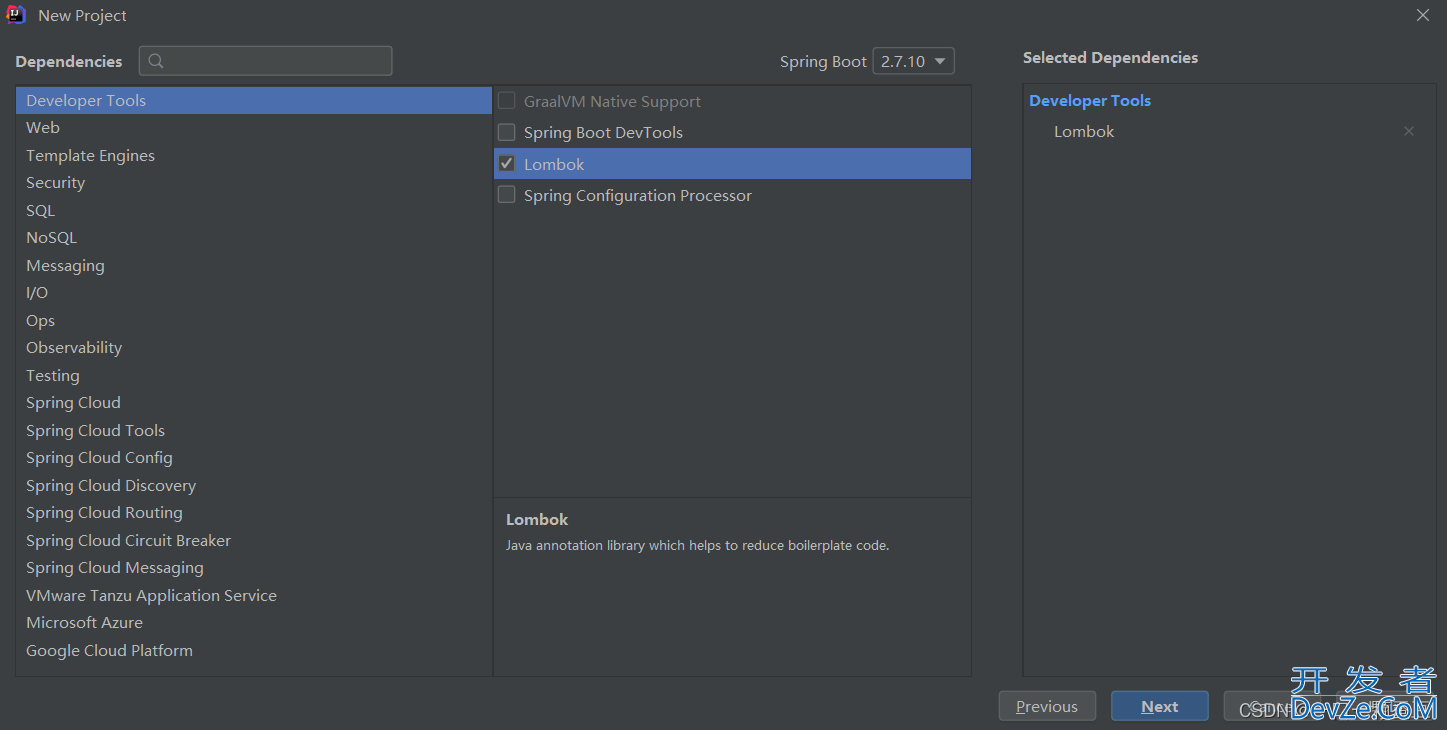This screenshot has height=730, width=1447.
Task: Close the New Project dialog
Action: click(1423, 15)
